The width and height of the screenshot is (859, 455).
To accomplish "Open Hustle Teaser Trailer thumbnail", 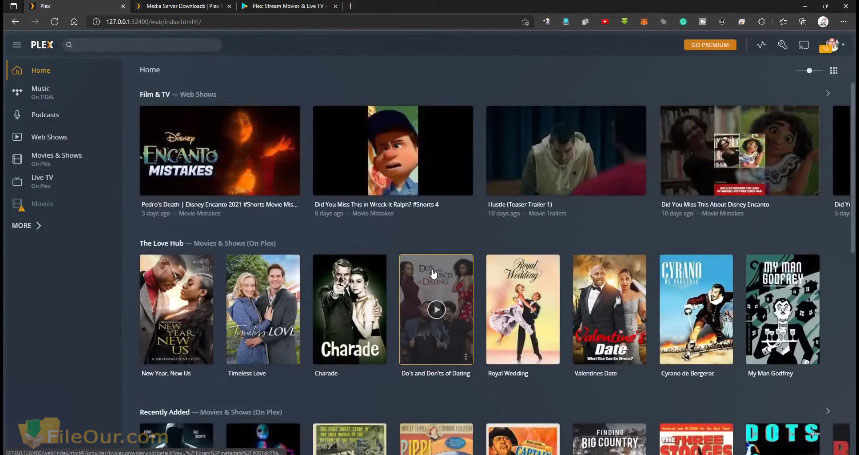I will click(x=566, y=151).
